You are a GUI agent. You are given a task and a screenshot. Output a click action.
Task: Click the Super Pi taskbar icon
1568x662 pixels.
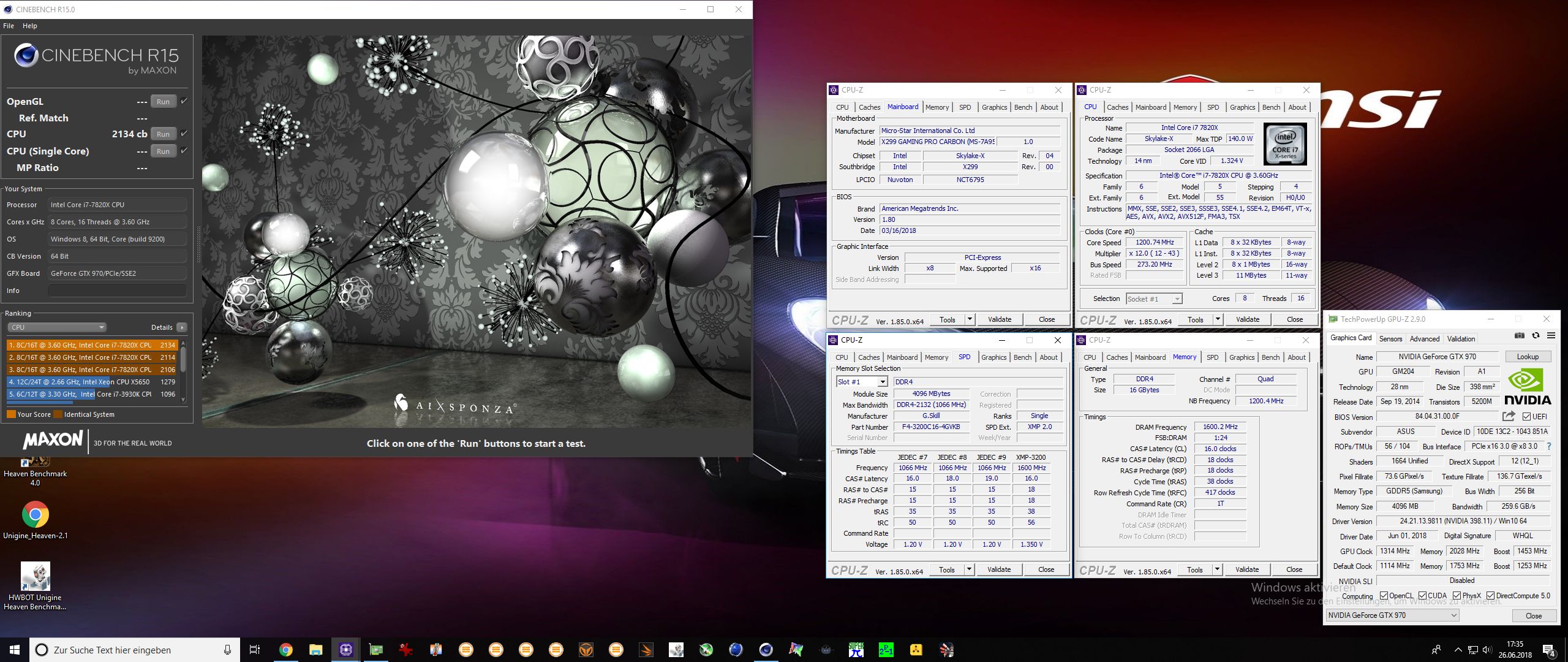click(856, 650)
